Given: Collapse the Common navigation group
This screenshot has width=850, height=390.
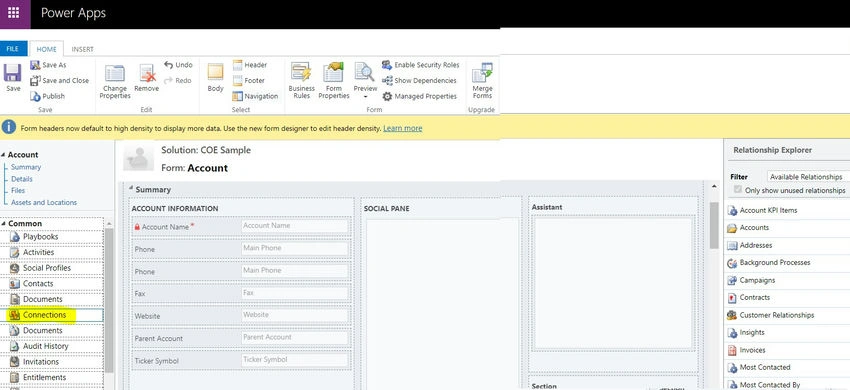Looking at the screenshot, I should 3,223.
